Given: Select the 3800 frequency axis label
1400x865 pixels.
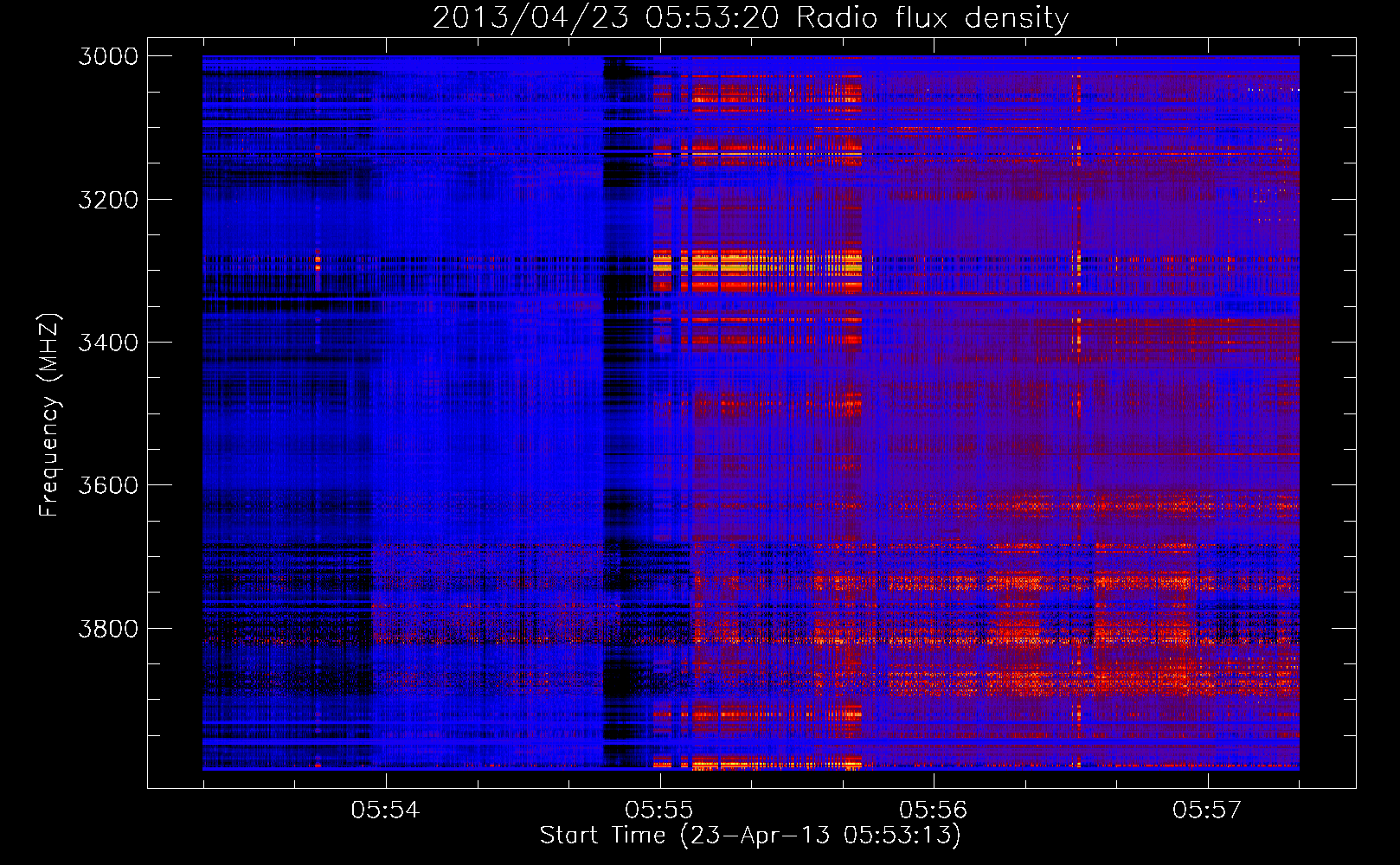Looking at the screenshot, I should (x=108, y=628).
